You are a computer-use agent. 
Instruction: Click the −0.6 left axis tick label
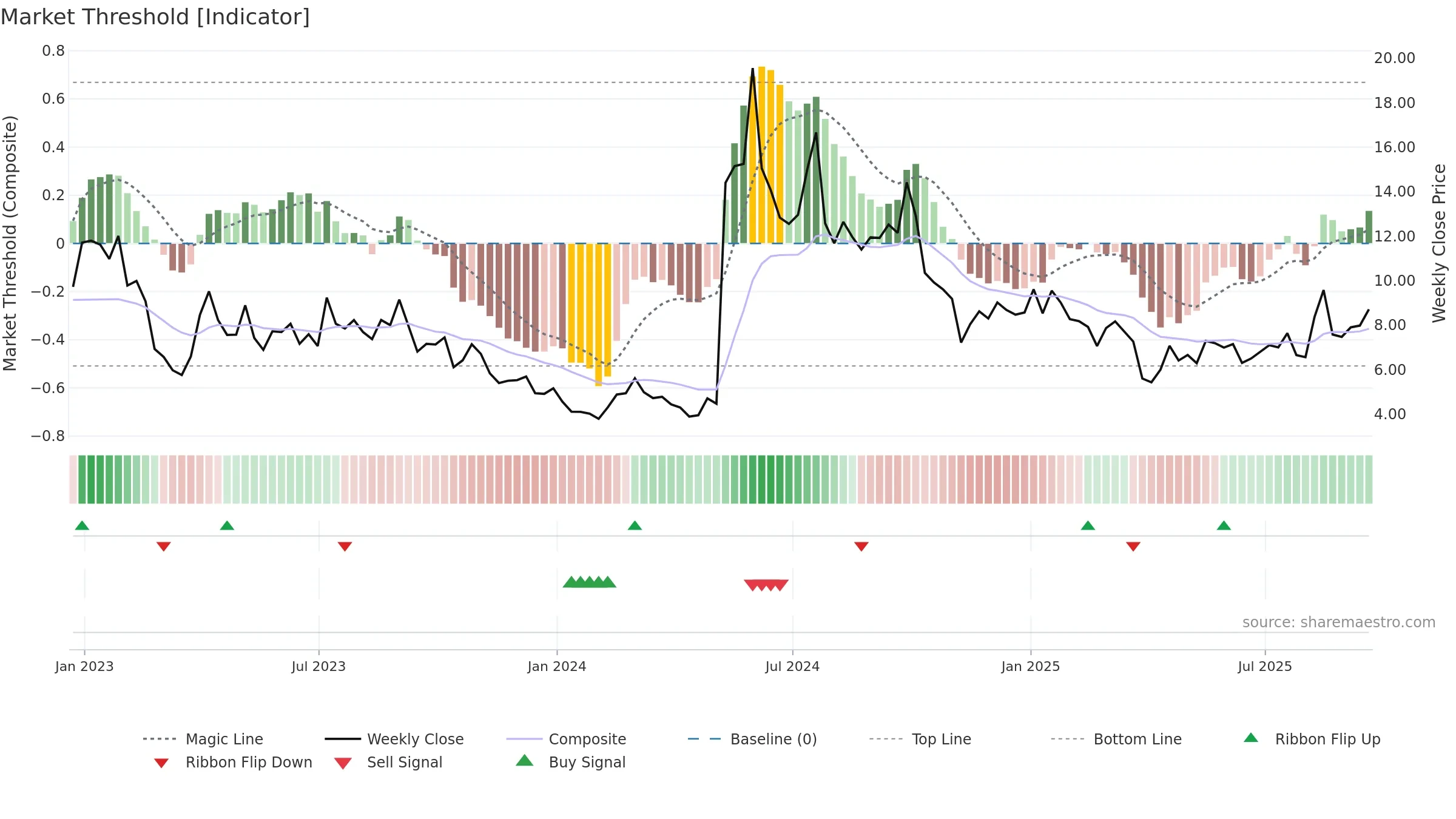point(48,388)
